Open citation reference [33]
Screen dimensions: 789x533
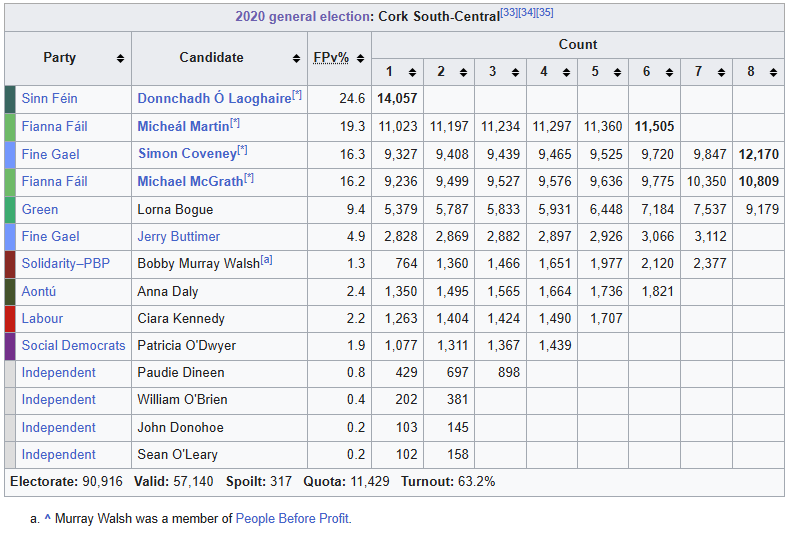click(x=509, y=13)
